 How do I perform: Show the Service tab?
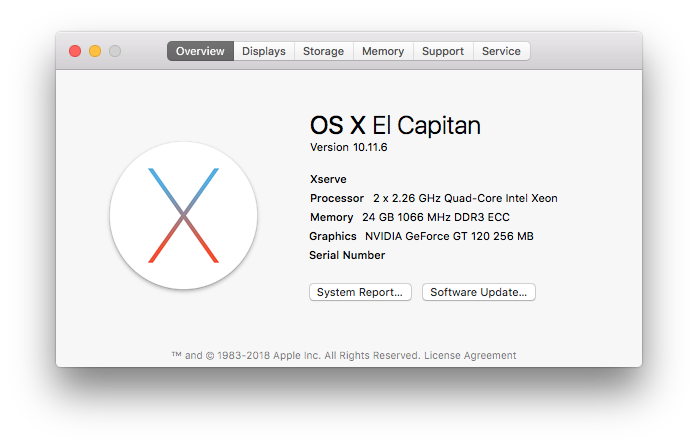point(501,51)
